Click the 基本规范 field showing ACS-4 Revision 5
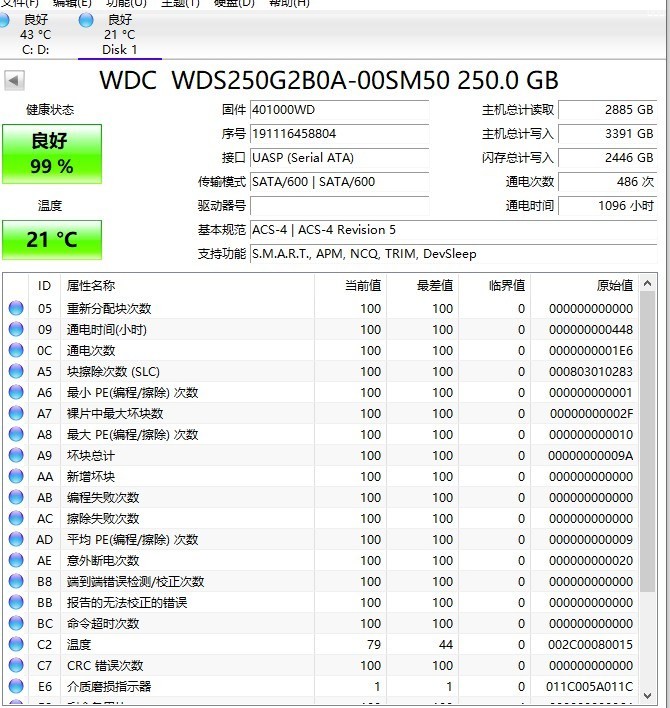670x708 pixels. [453, 230]
